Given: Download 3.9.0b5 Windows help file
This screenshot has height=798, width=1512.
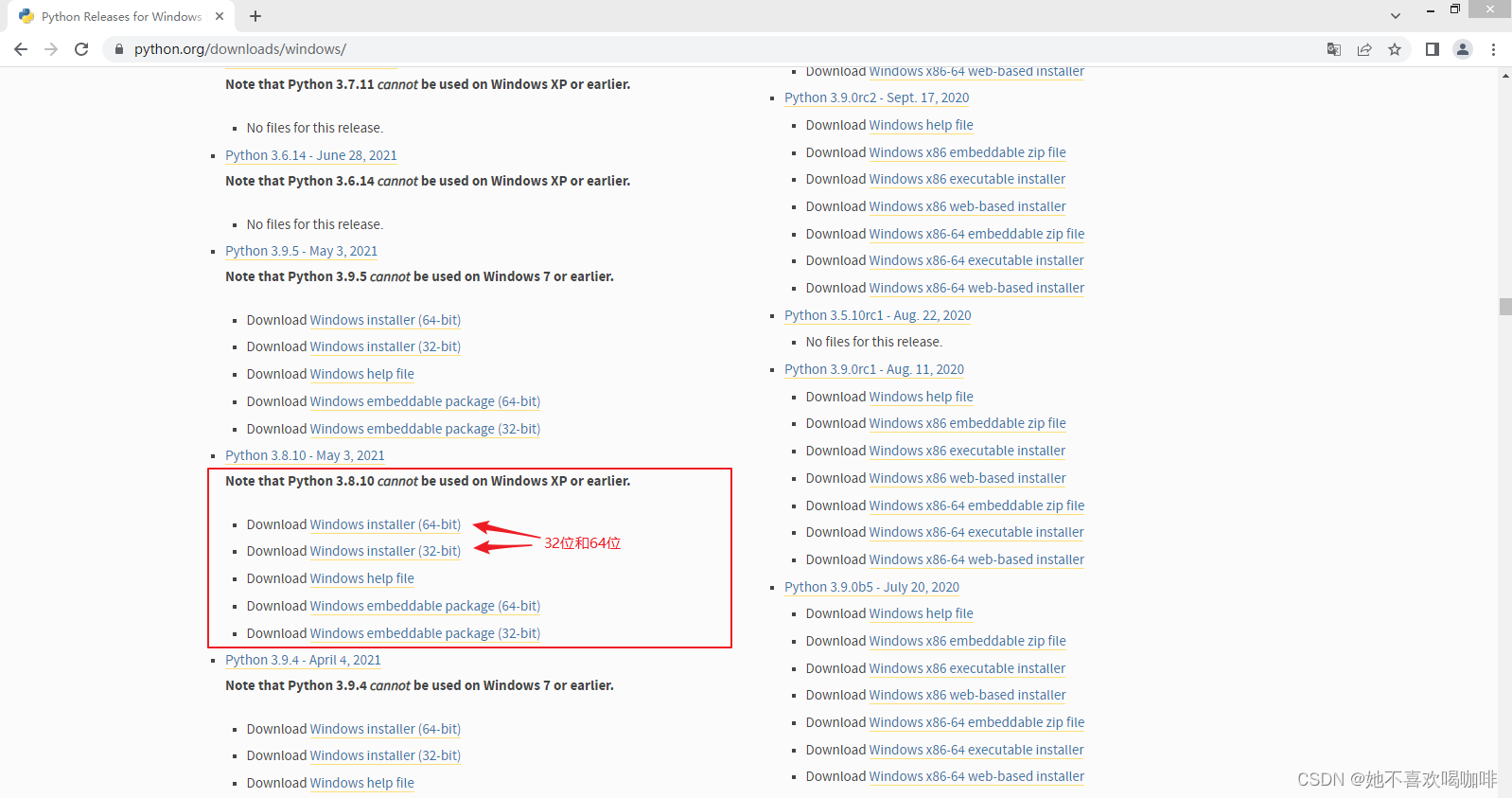Looking at the screenshot, I should (922, 613).
